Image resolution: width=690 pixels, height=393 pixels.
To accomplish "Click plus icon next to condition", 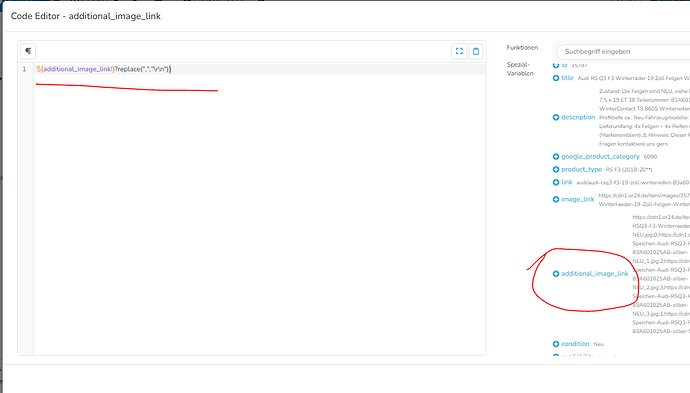I will coord(556,344).
